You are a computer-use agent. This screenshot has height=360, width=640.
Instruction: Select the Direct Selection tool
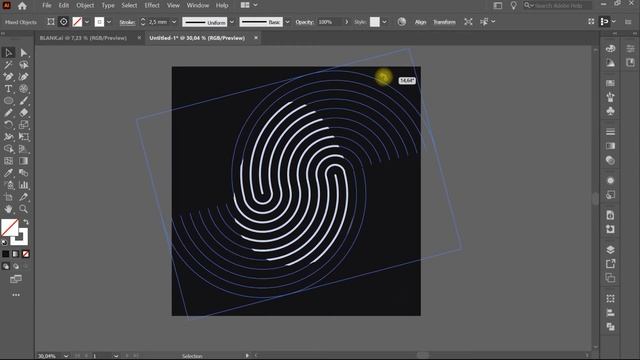tap(24, 53)
